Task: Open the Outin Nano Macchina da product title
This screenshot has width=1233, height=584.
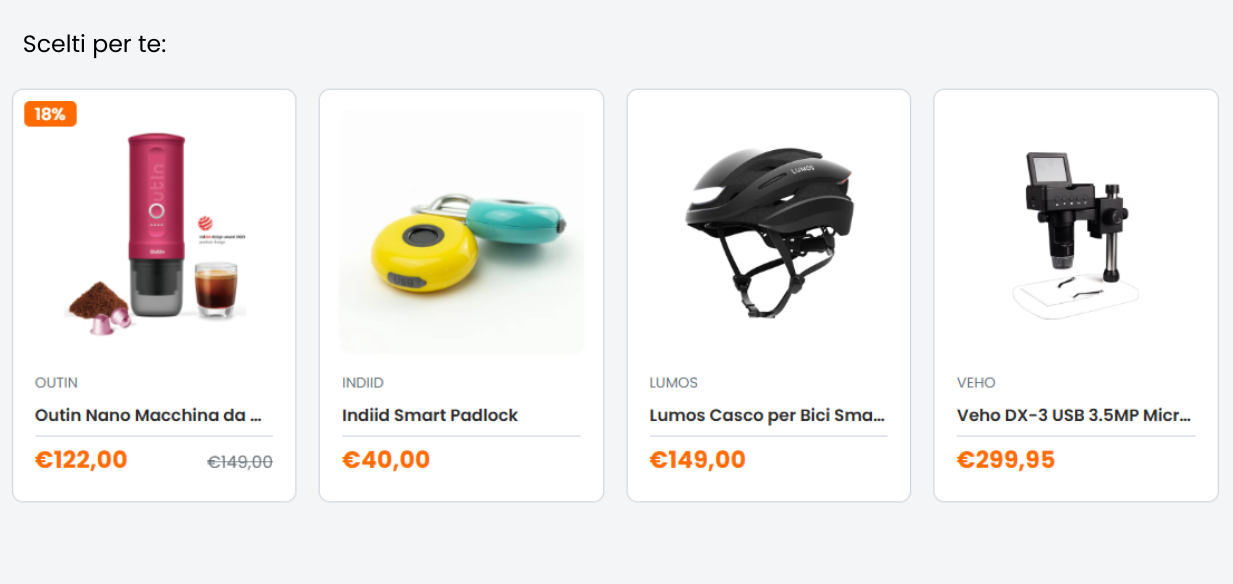Action: point(148,415)
